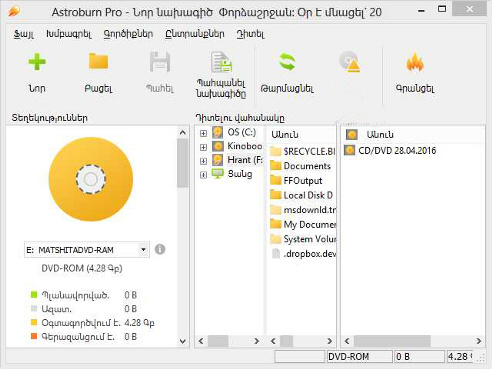Select the Ցանց network icon

coord(218,174)
